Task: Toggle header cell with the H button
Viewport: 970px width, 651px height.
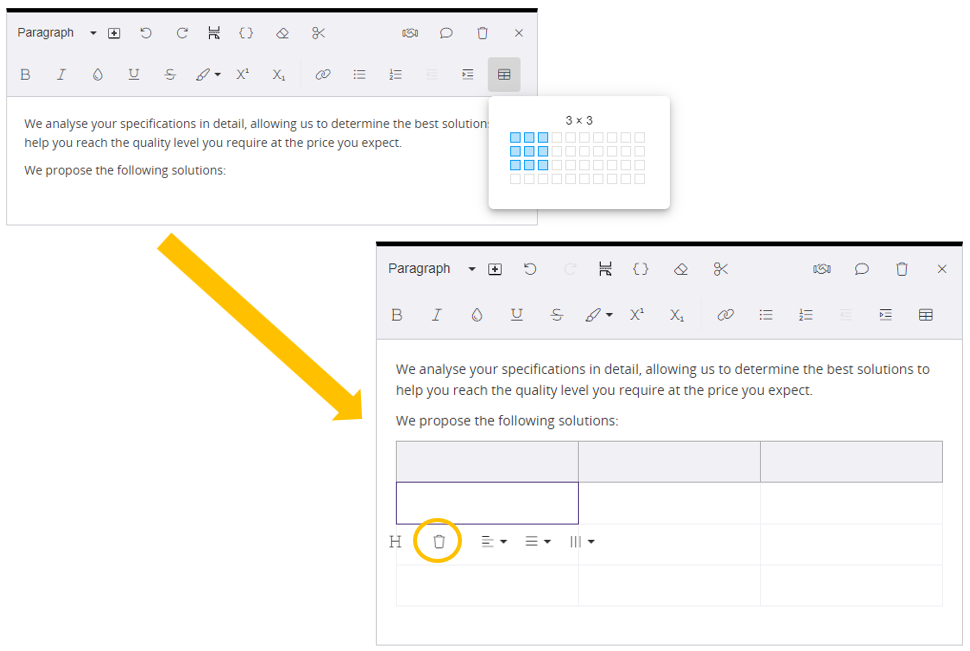Action: pos(395,541)
